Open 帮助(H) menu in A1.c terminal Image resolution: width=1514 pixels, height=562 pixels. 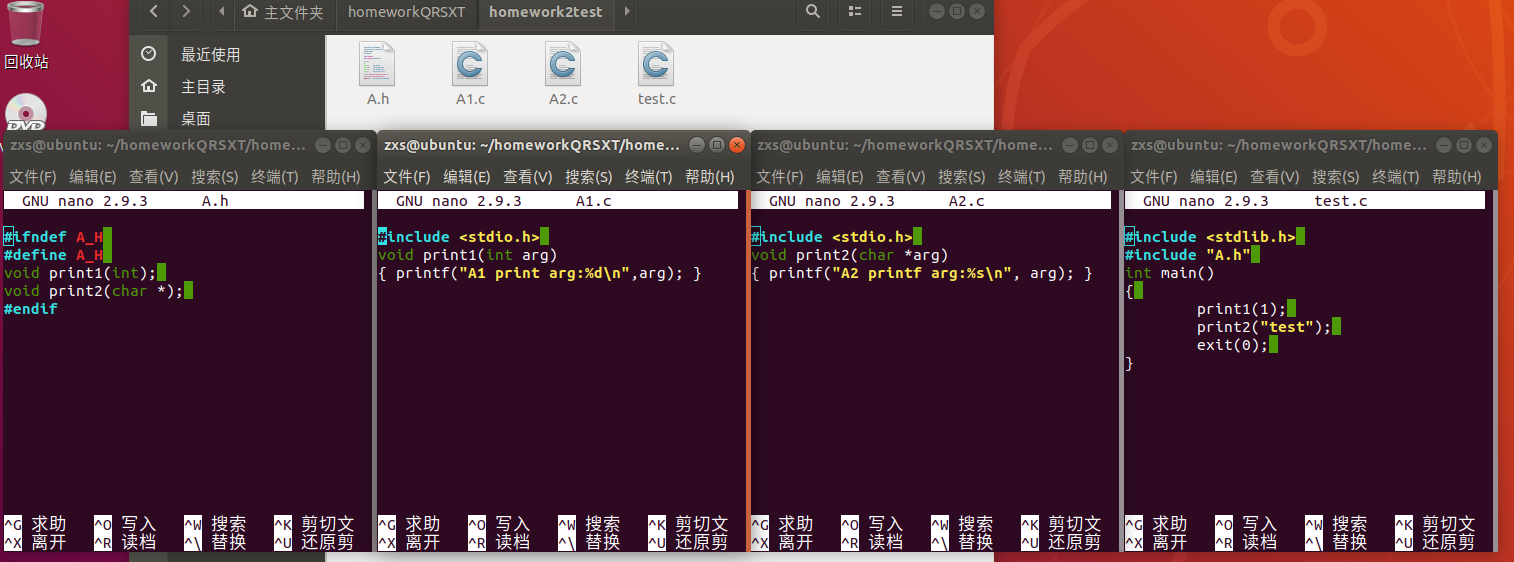709,177
